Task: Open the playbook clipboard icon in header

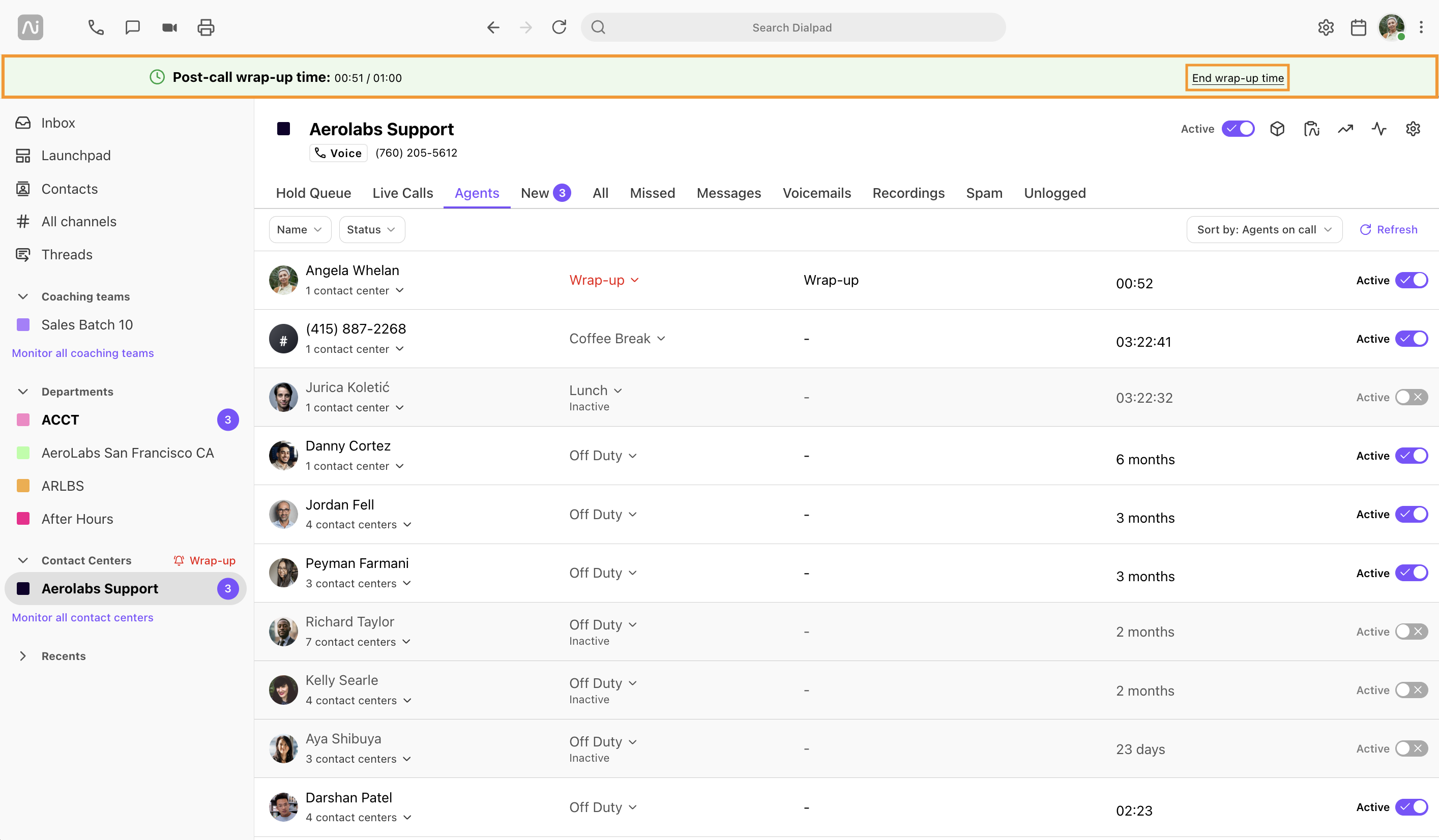Action: coord(1312,129)
